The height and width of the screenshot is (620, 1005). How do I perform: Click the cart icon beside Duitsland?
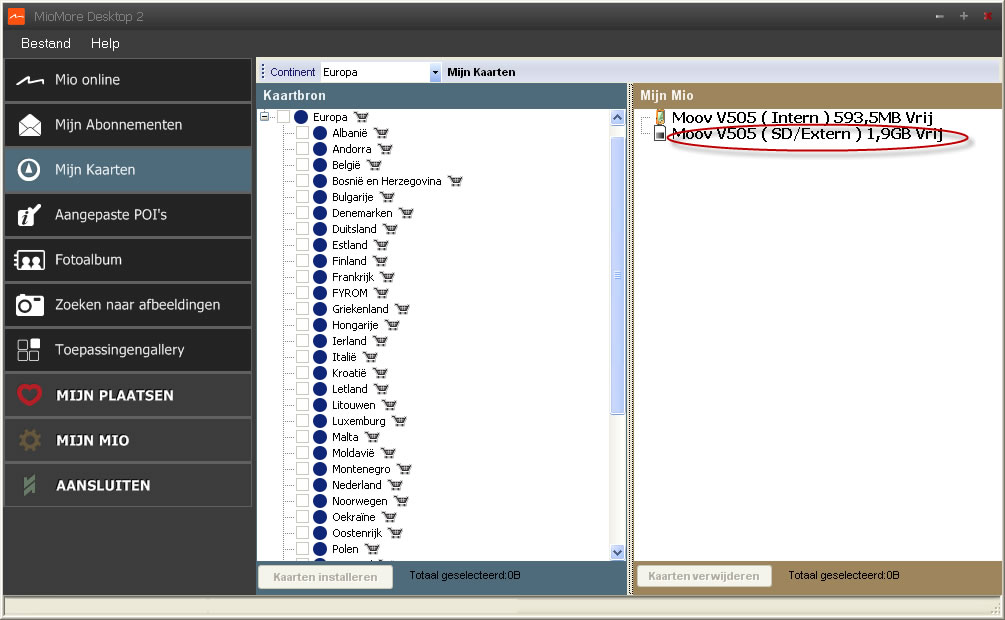click(390, 230)
